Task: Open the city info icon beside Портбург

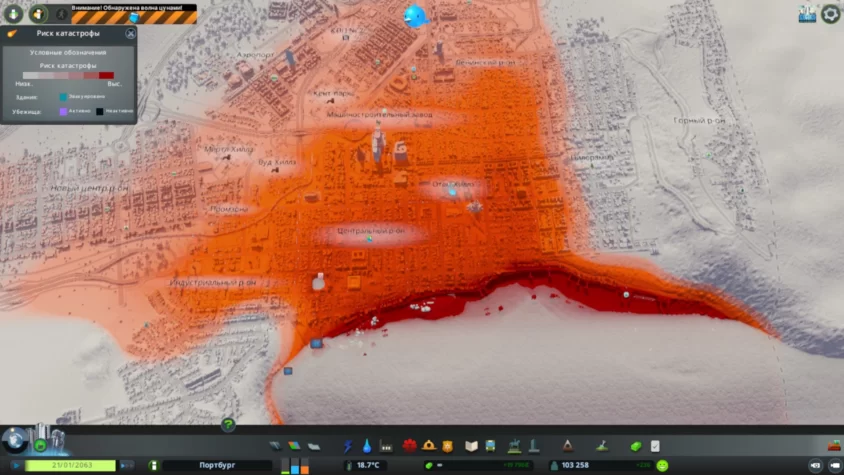Action: pos(153,465)
